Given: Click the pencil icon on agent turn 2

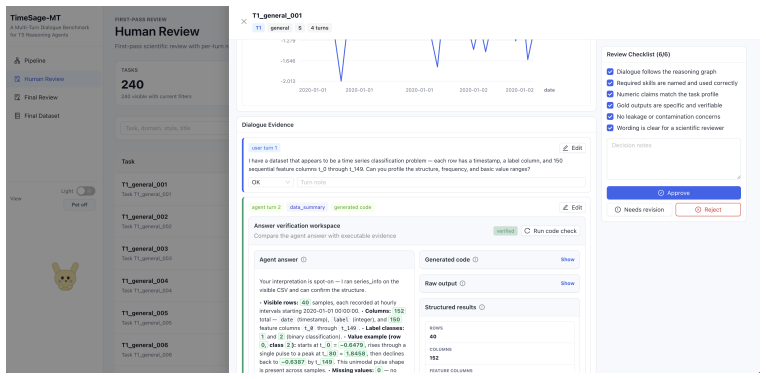Looking at the screenshot, I should pyautogui.click(x=566, y=208).
